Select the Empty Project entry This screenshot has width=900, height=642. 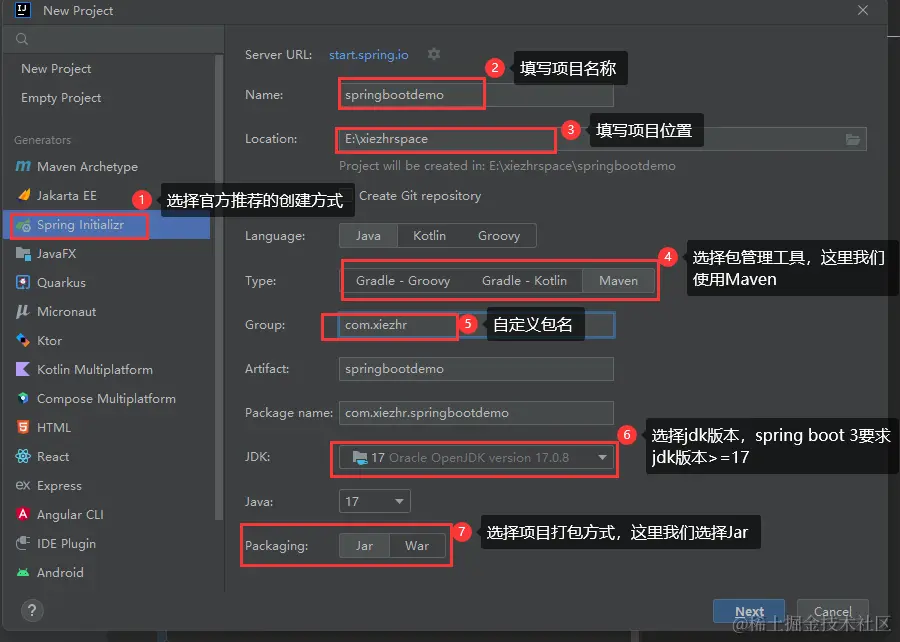(61, 97)
